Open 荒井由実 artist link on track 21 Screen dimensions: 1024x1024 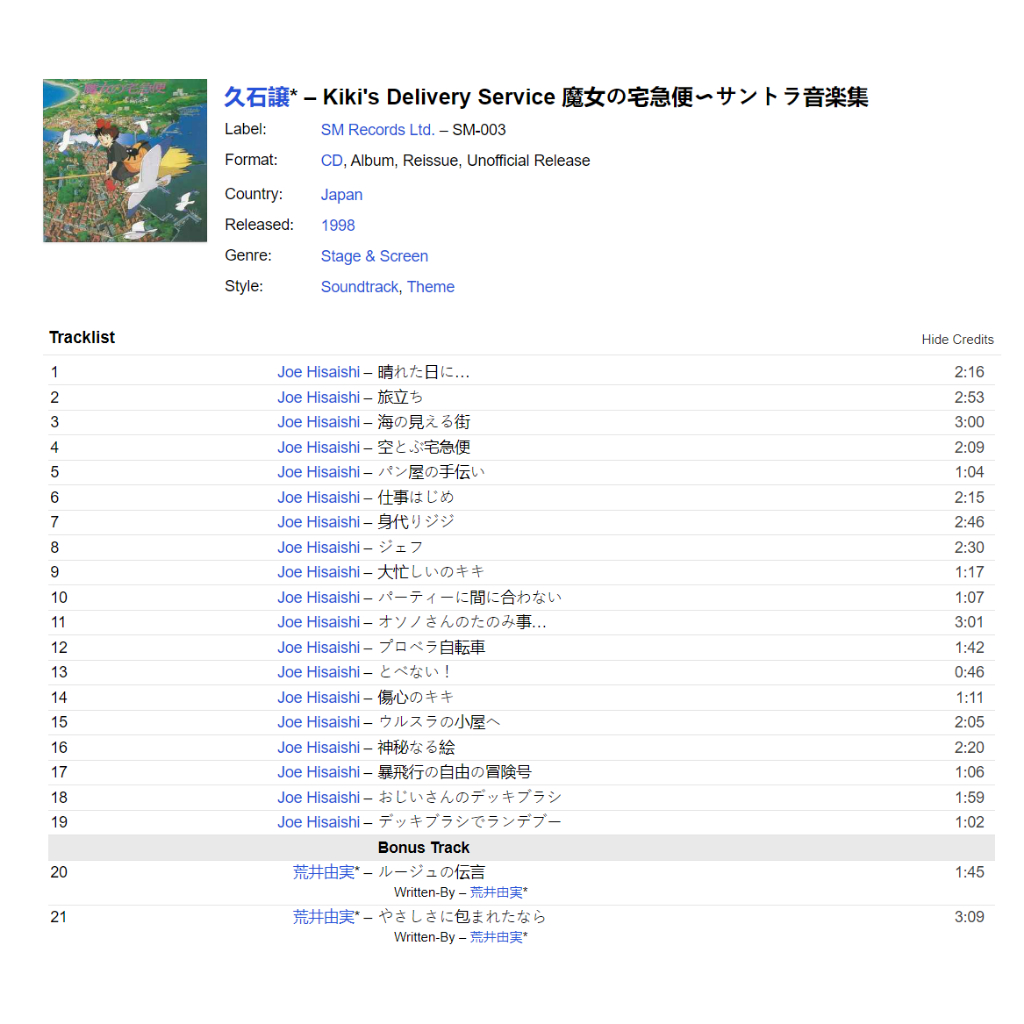(x=324, y=916)
